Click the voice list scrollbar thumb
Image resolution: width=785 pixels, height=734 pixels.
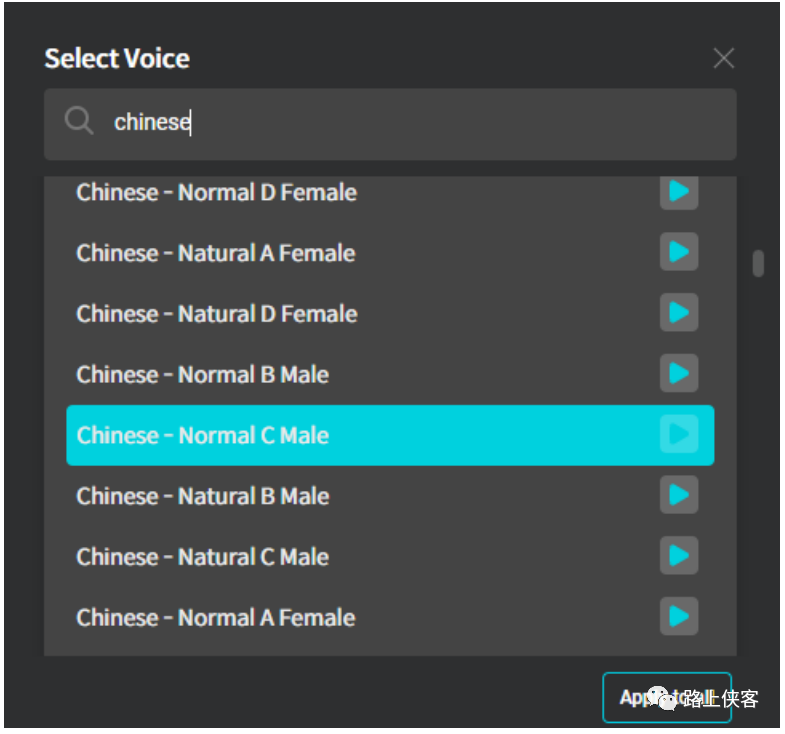758,263
